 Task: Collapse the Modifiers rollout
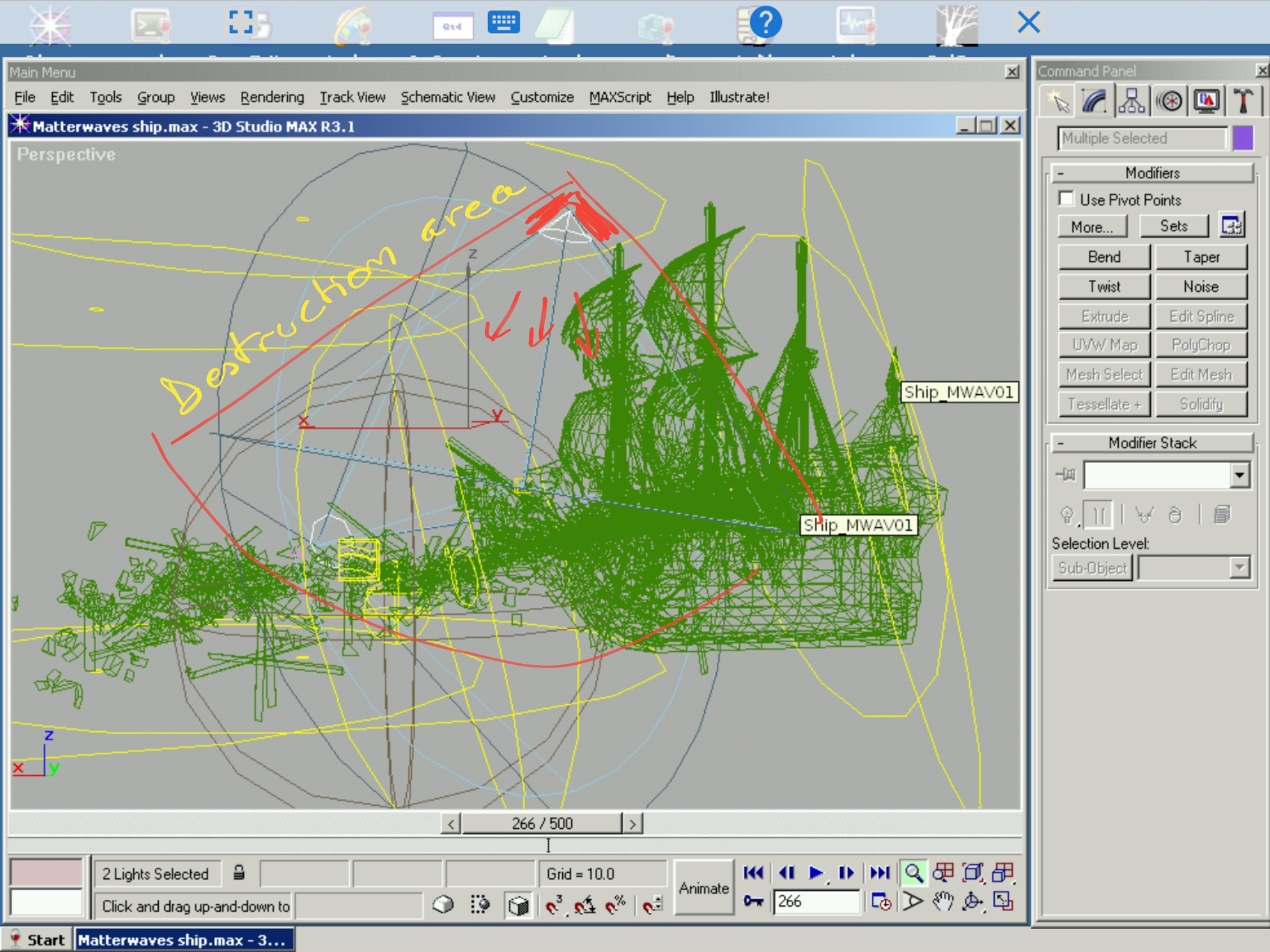[x=1152, y=173]
